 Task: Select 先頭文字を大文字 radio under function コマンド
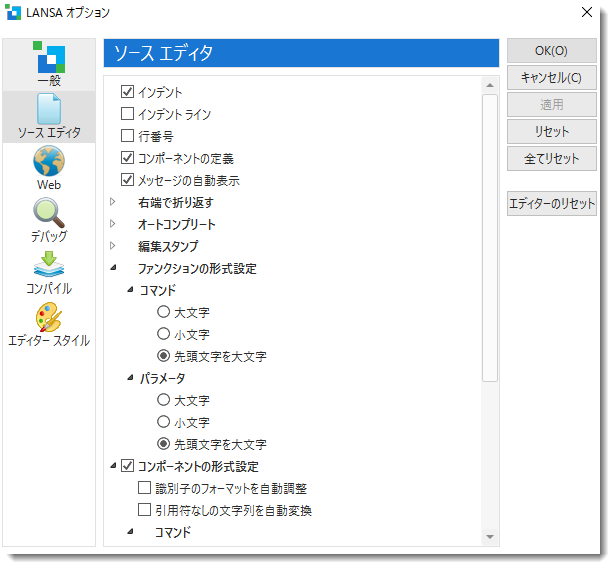tap(164, 356)
